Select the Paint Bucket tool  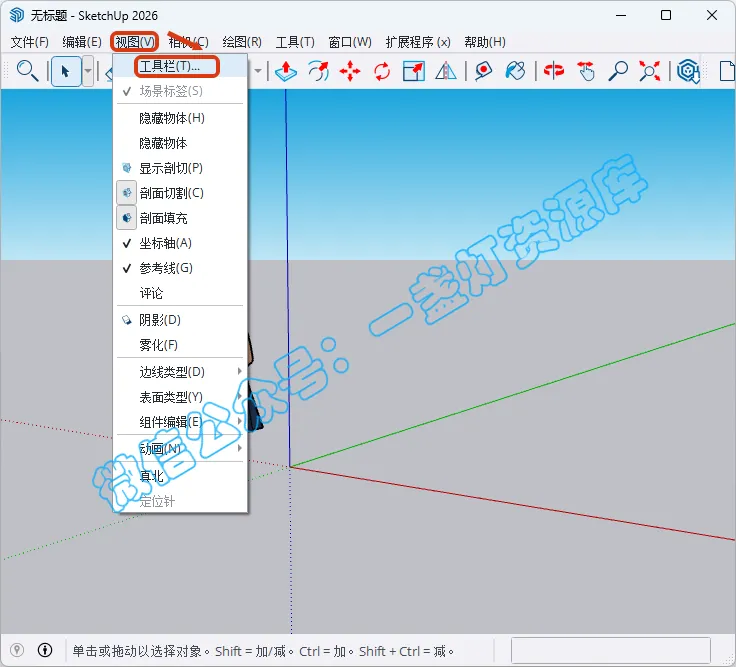[515, 71]
